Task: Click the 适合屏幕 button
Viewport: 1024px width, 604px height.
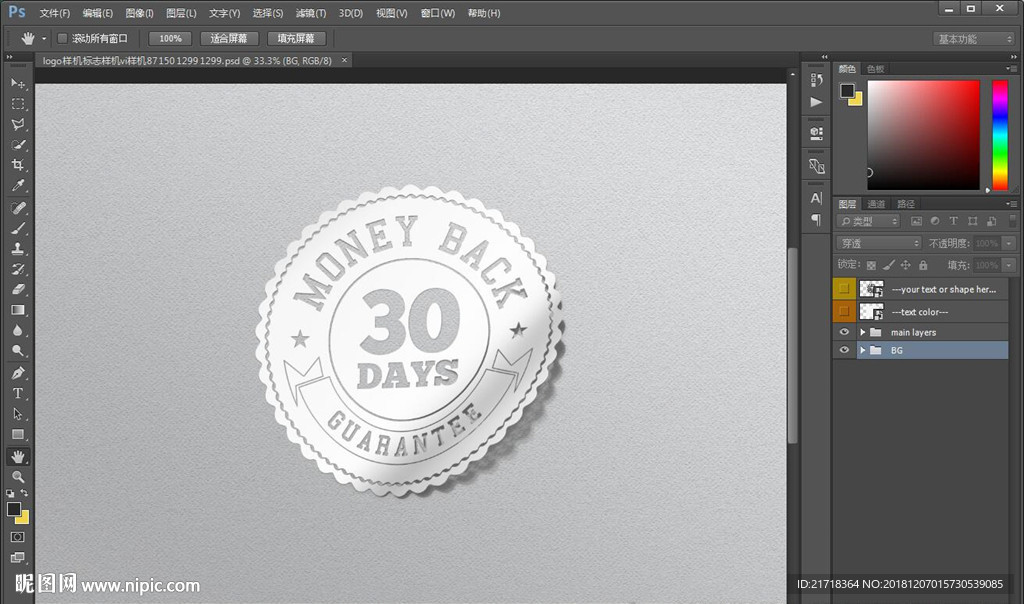Action: pyautogui.click(x=230, y=39)
